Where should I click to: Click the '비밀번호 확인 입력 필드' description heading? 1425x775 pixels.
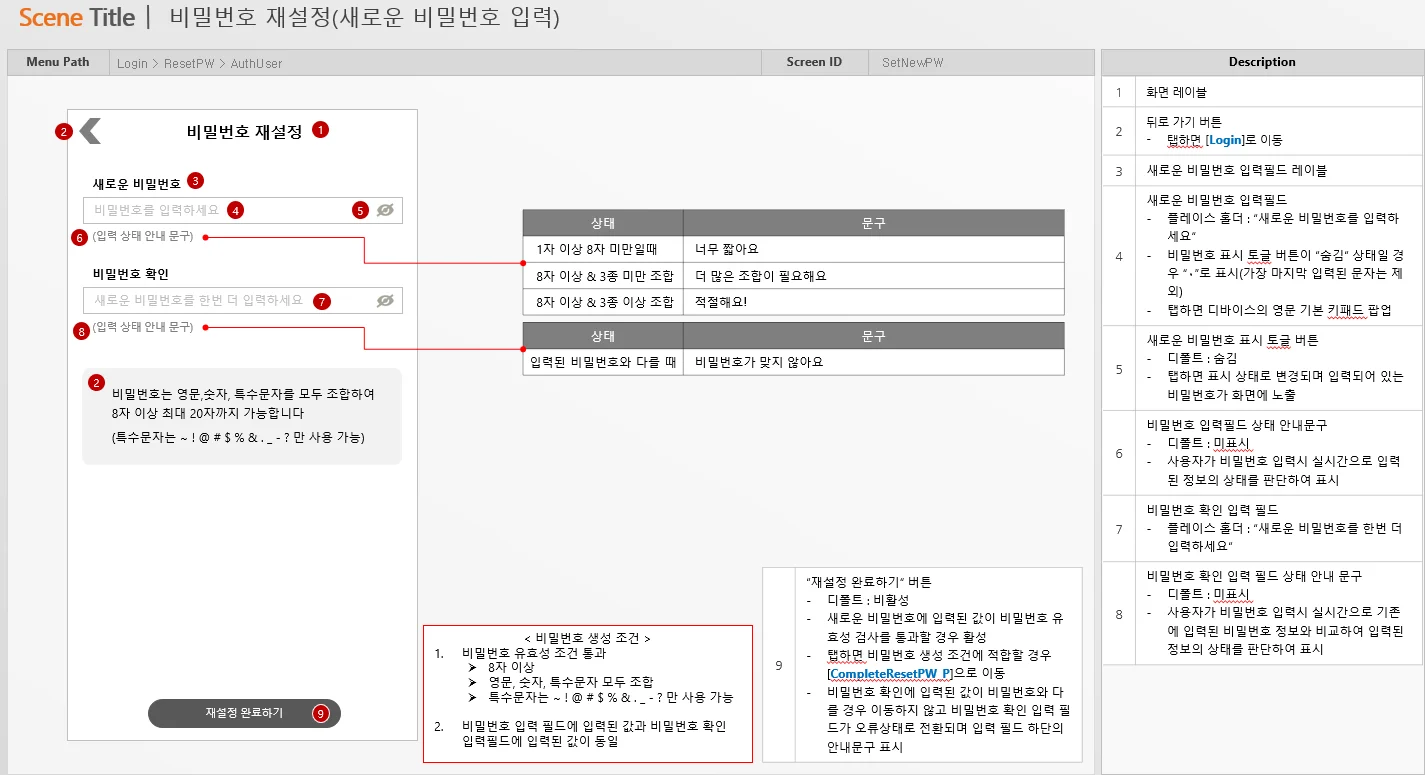pyautogui.click(x=1212, y=510)
